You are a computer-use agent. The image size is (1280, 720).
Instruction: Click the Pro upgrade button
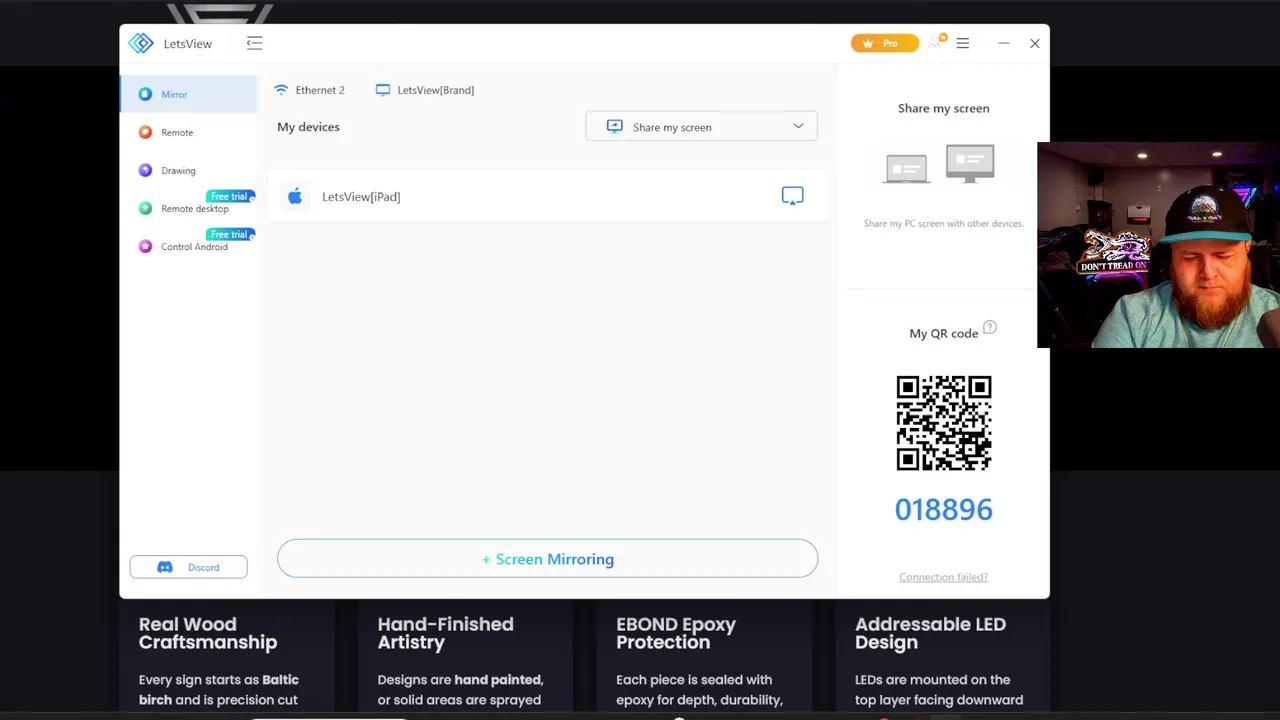[x=884, y=43]
